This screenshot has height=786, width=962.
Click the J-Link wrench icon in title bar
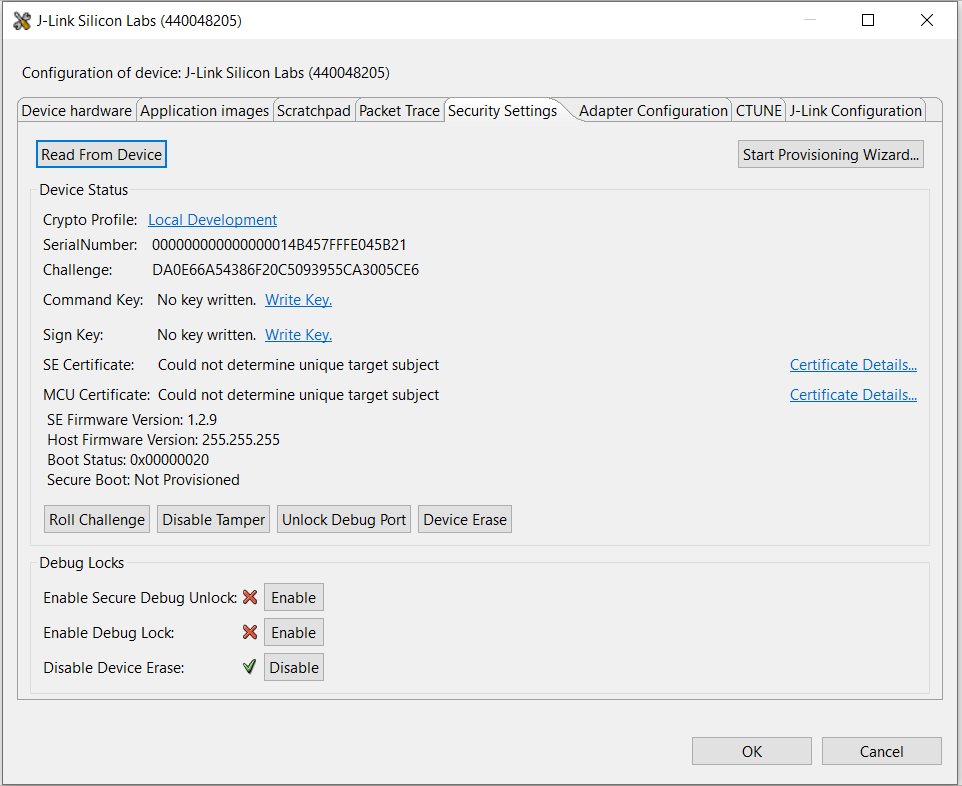pyautogui.click(x=21, y=20)
